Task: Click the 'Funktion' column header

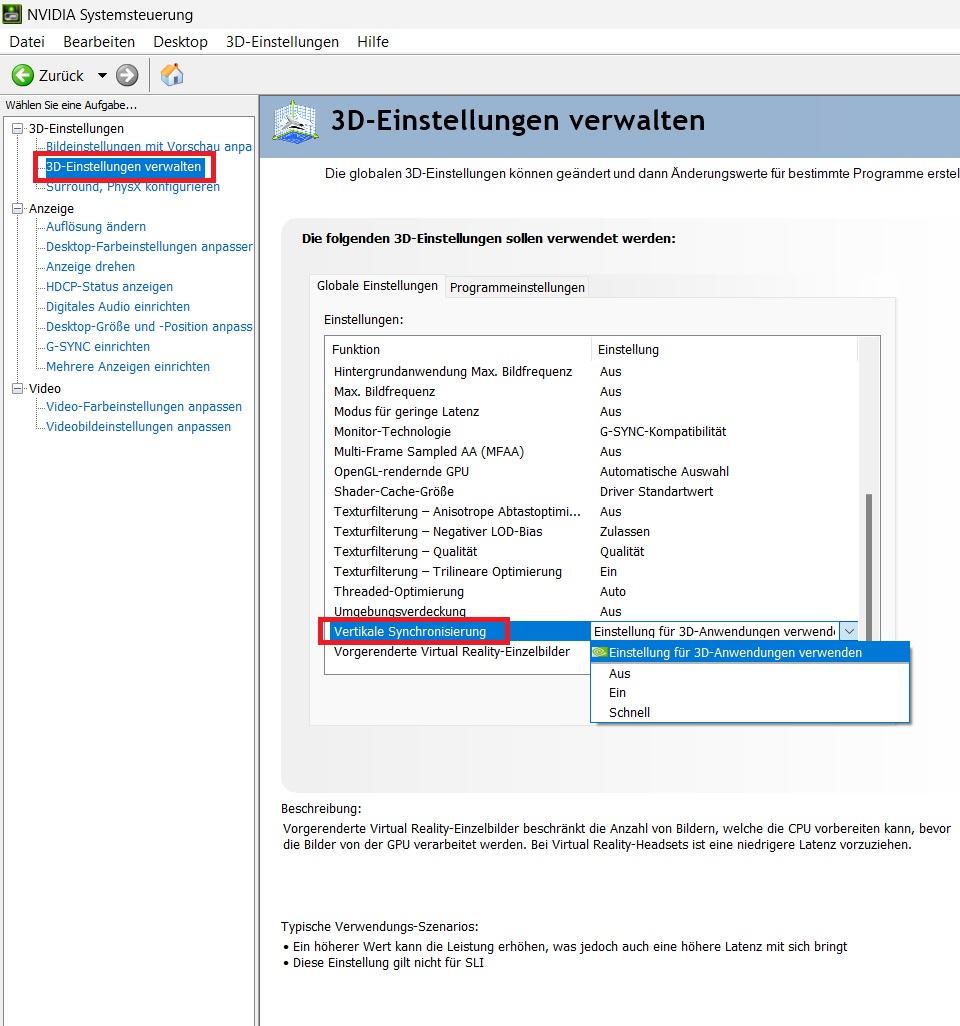Action: 458,349
